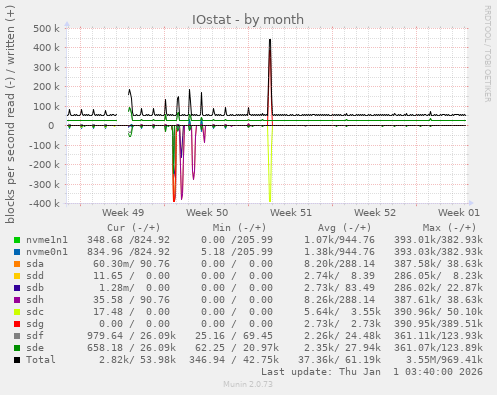The width and height of the screenshot is (497, 395).
Task: Click the 400 k y-axis label
Action: pyautogui.click(x=46, y=48)
